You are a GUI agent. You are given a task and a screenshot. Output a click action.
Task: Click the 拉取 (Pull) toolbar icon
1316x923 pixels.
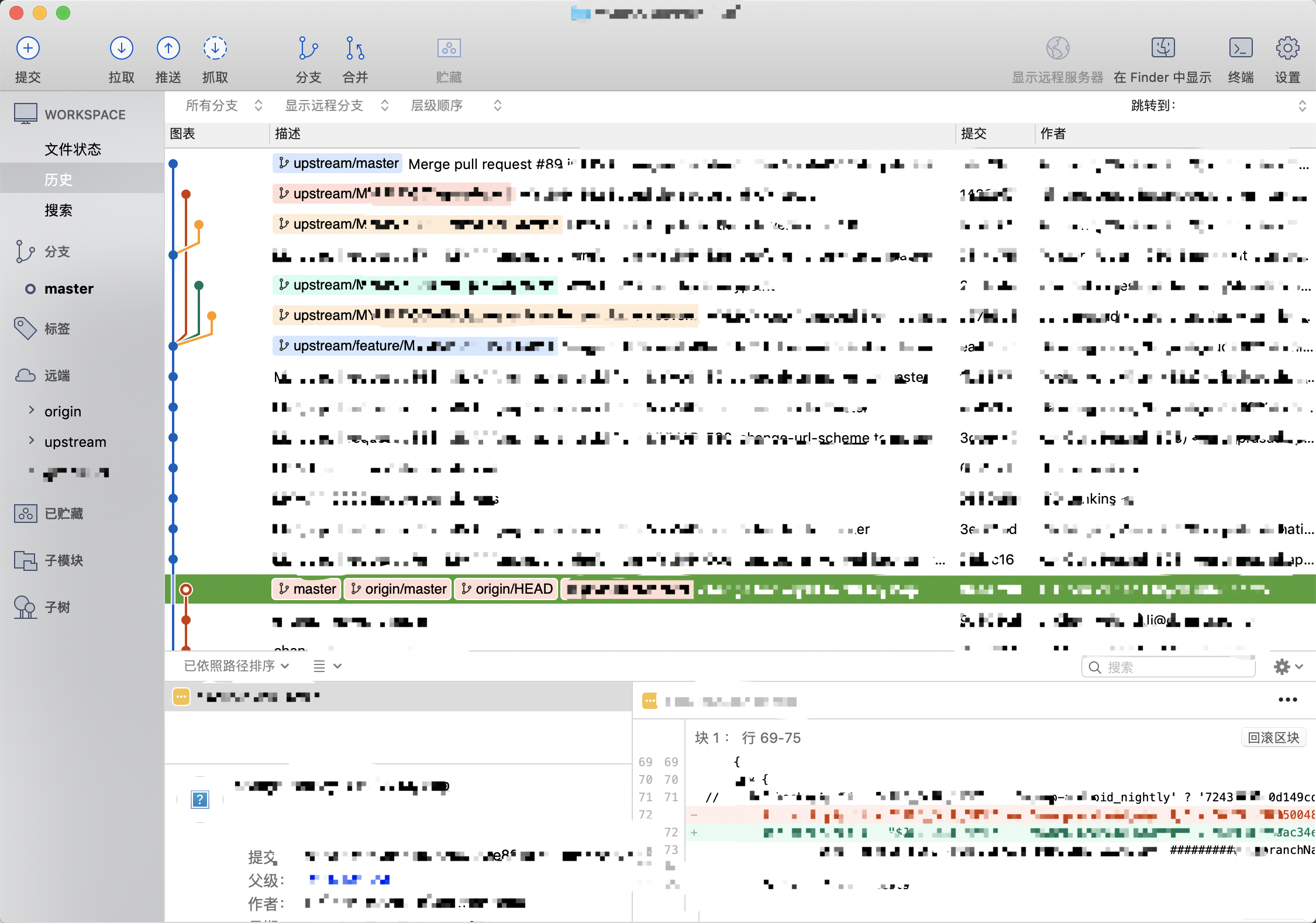tap(121, 49)
